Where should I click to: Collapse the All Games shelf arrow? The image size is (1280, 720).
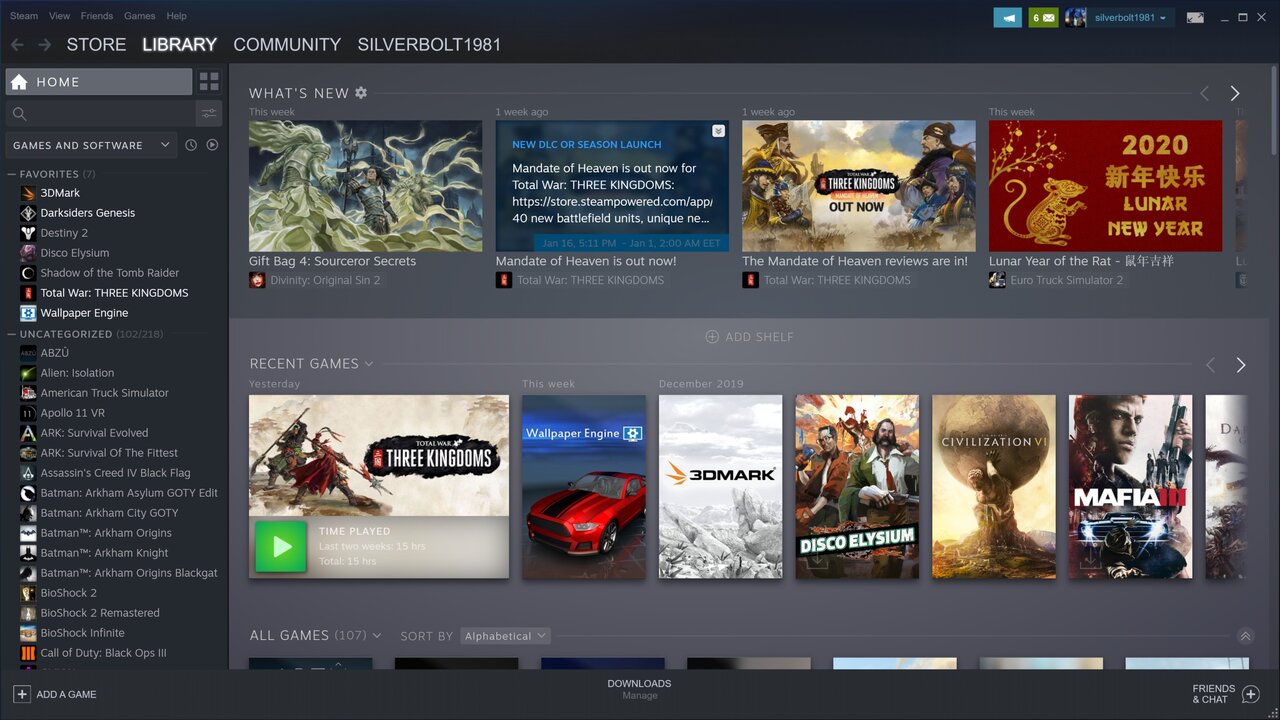[x=1245, y=636]
